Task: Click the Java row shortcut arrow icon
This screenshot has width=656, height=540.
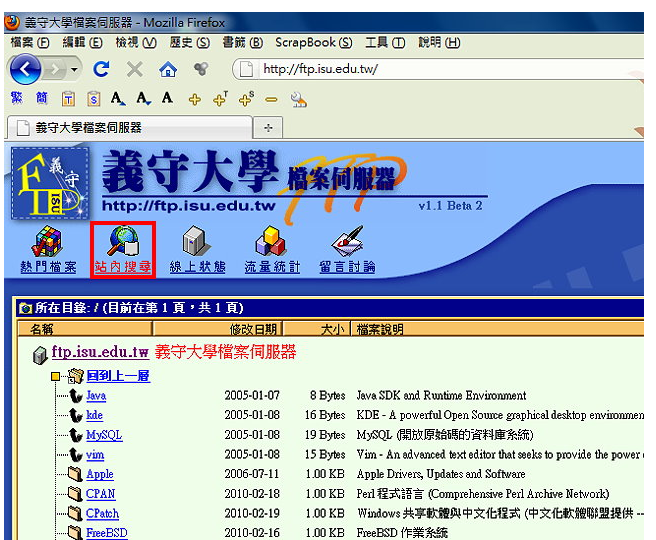Action: click(x=76, y=396)
